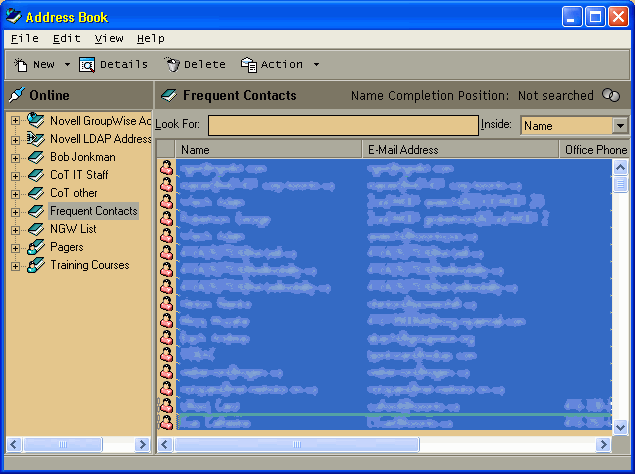Select Bob Jonkman address book

tap(83, 157)
